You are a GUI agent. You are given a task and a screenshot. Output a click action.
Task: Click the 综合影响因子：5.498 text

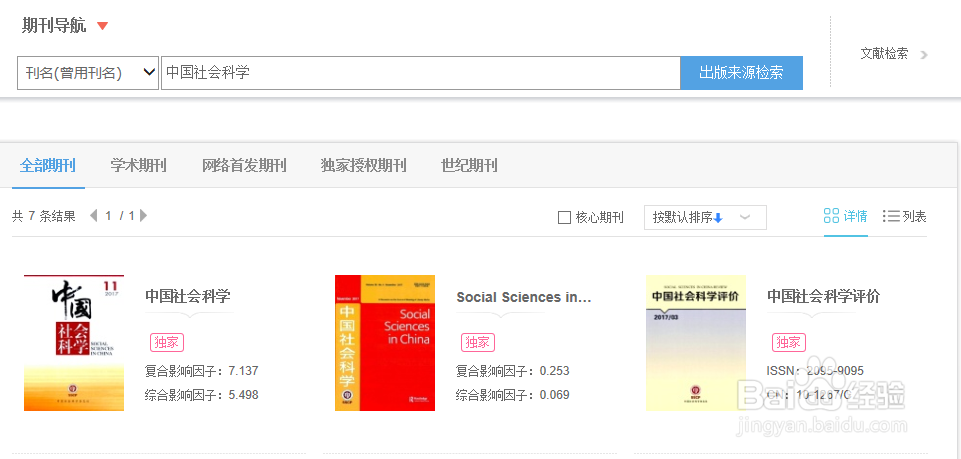(x=202, y=395)
